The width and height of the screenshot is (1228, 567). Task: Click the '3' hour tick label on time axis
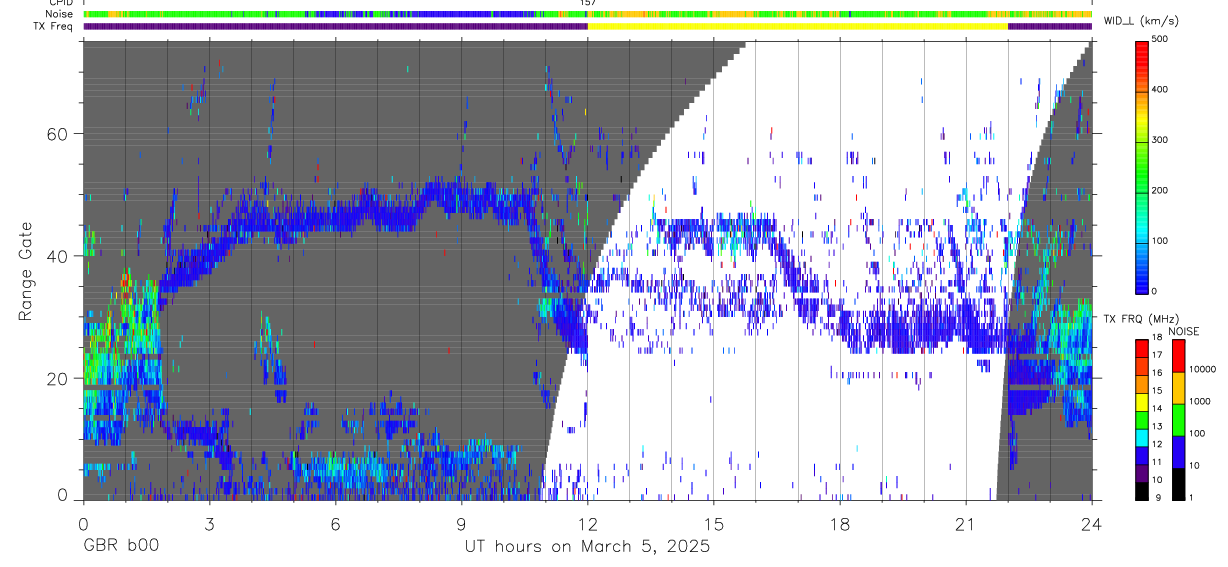click(209, 523)
